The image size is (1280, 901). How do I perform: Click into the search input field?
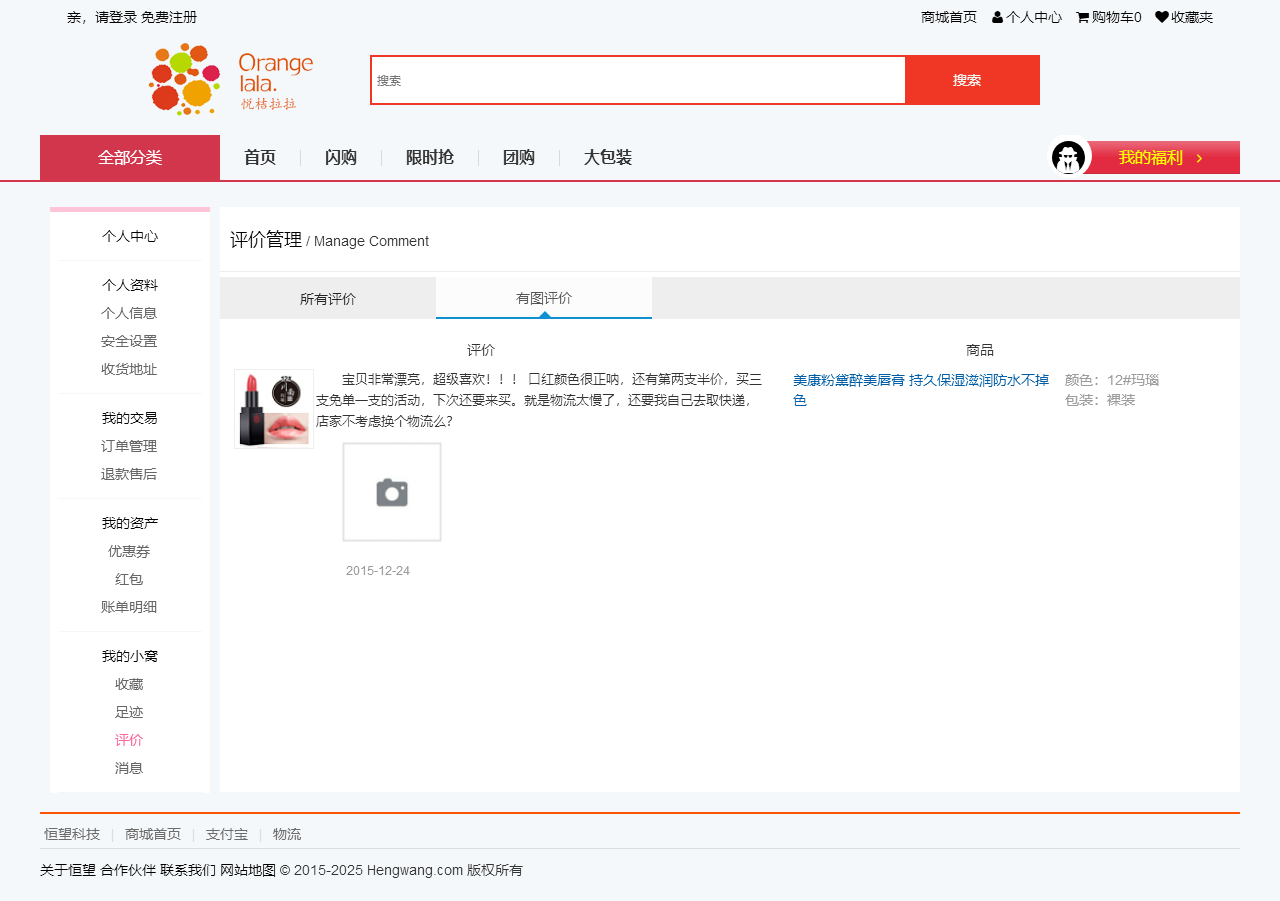(x=638, y=80)
